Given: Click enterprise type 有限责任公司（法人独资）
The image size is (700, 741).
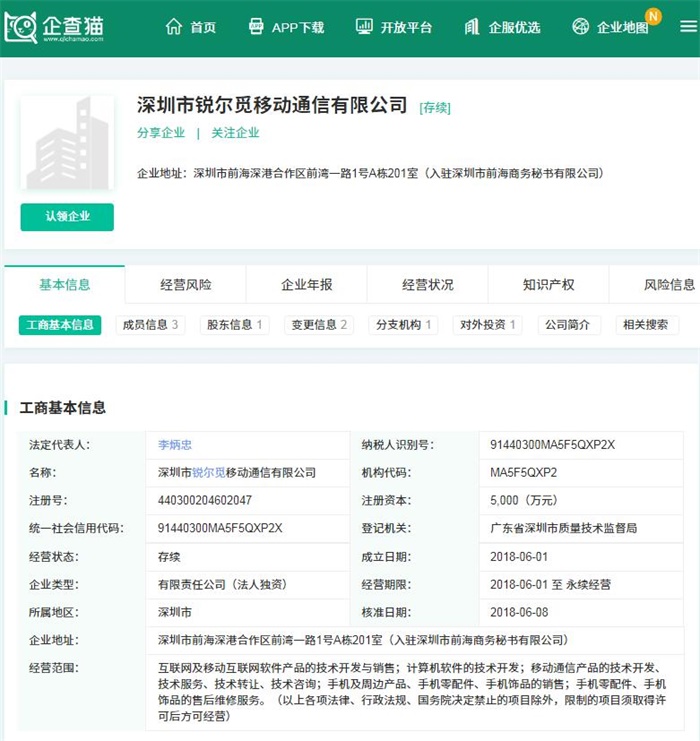Looking at the screenshot, I should point(223,585).
